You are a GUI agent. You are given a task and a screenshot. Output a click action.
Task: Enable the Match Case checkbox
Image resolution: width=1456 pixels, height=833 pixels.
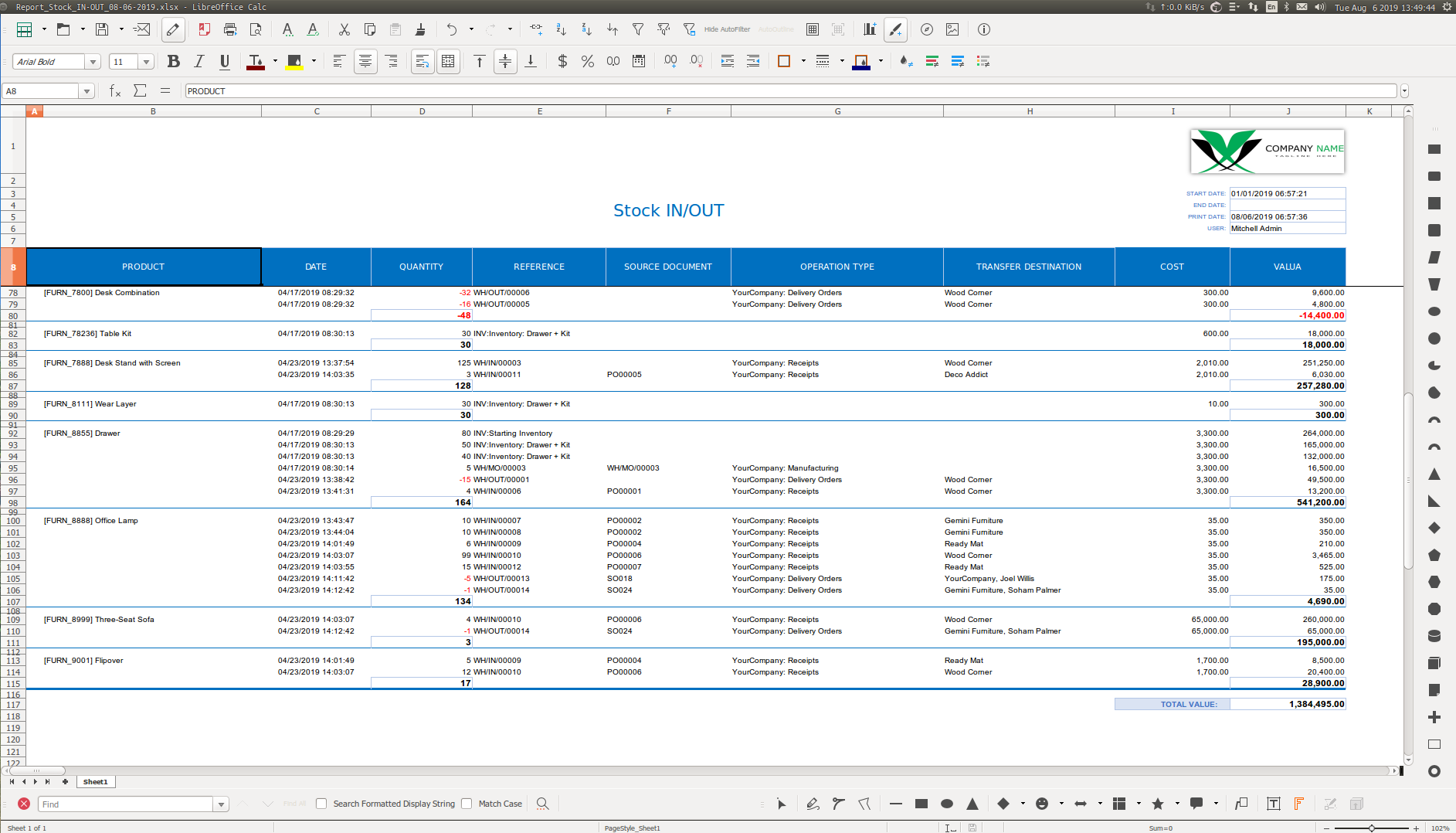point(467,804)
